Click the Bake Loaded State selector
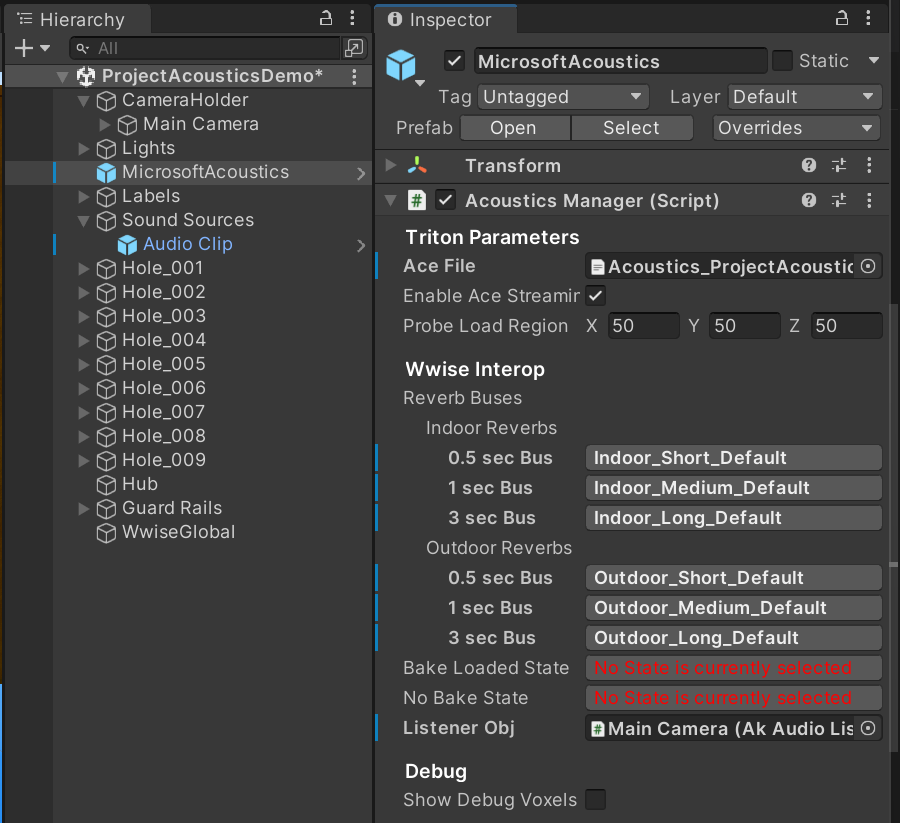 [734, 668]
